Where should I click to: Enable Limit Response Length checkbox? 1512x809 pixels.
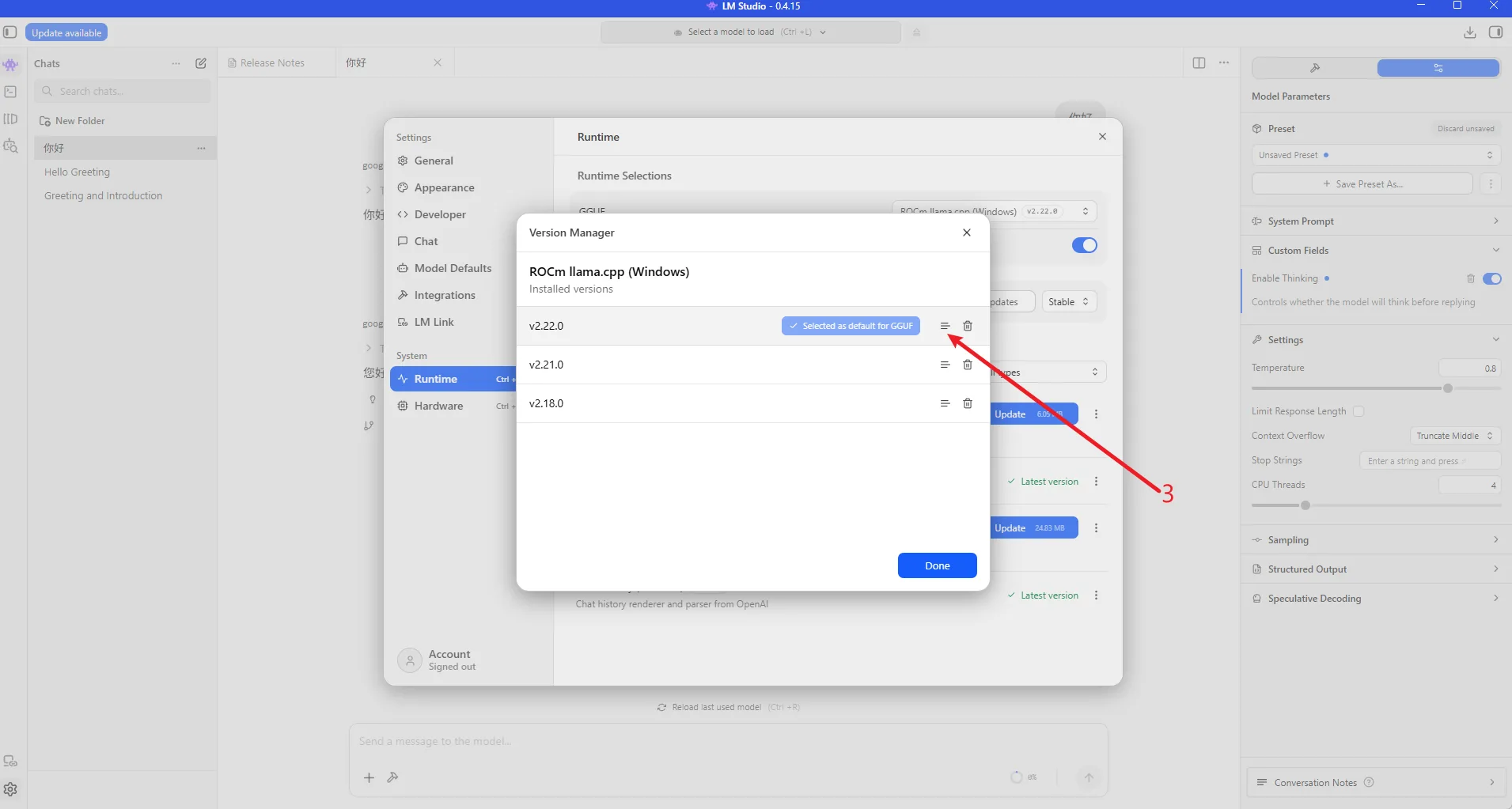[x=1359, y=411]
